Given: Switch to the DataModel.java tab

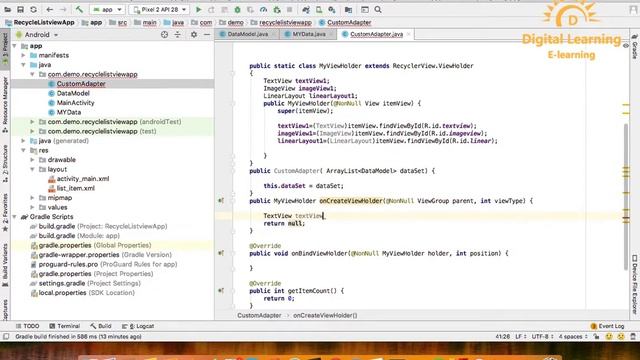Looking at the screenshot, I should tap(247, 34).
